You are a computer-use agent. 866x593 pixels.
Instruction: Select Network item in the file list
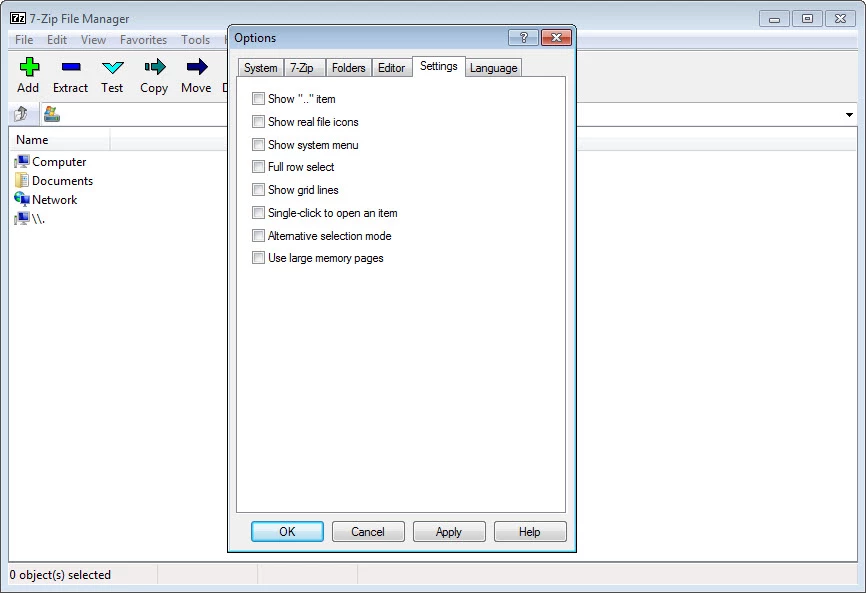click(x=54, y=200)
